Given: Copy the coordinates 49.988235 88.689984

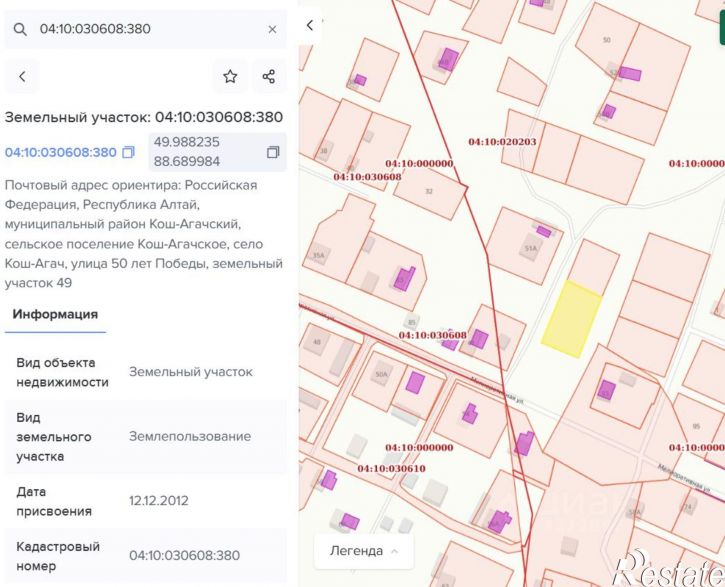Looking at the screenshot, I should tap(273, 152).
